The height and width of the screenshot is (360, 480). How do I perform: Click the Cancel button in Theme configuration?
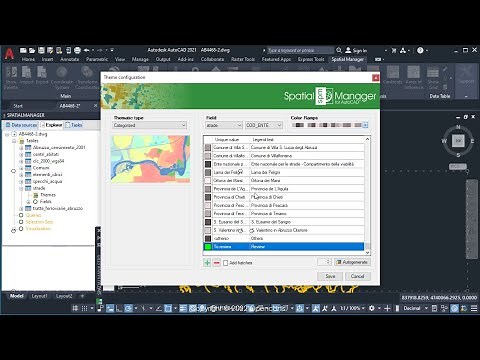coord(357,276)
